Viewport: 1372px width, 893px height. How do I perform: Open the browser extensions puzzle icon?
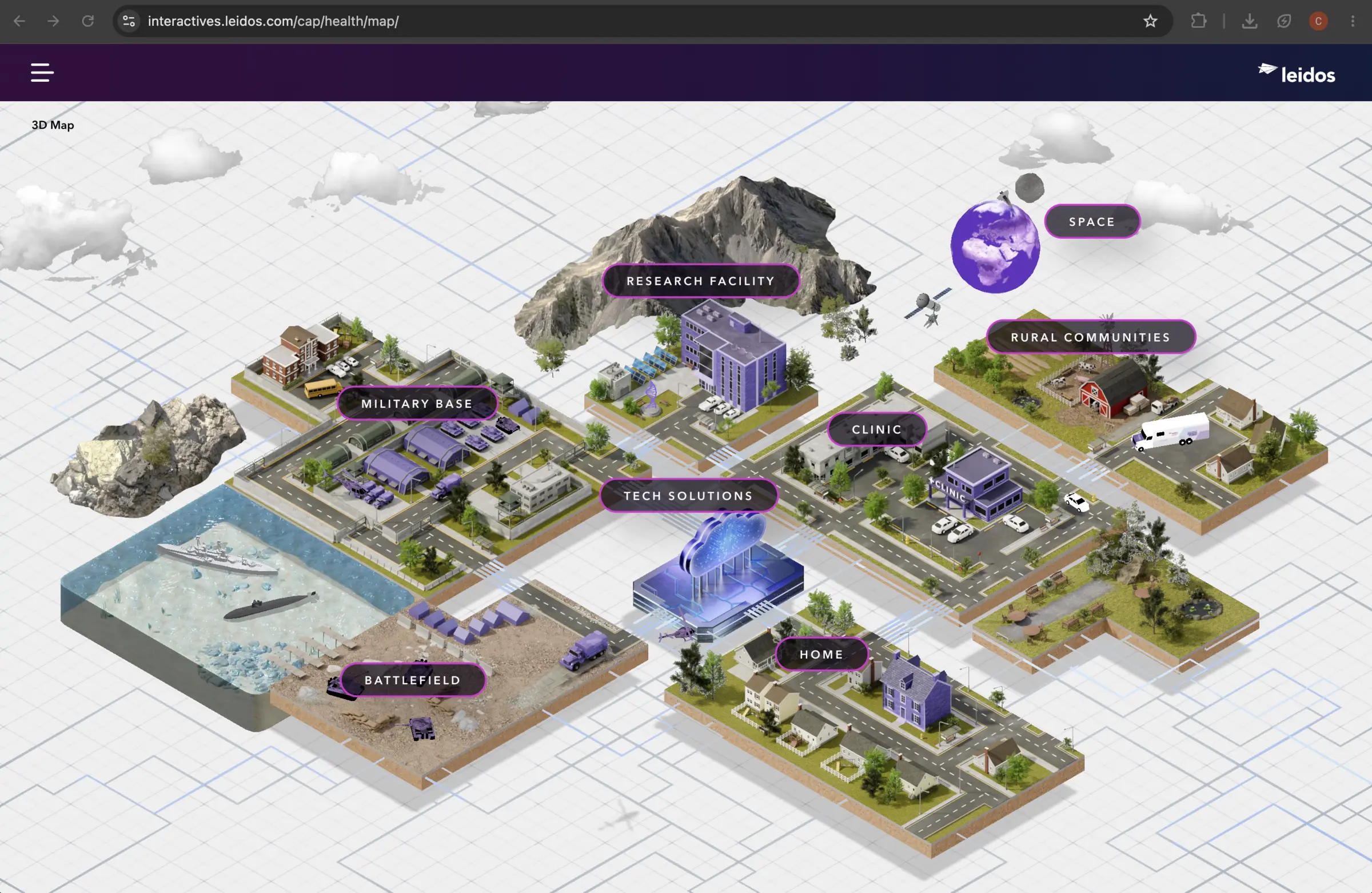[1198, 21]
